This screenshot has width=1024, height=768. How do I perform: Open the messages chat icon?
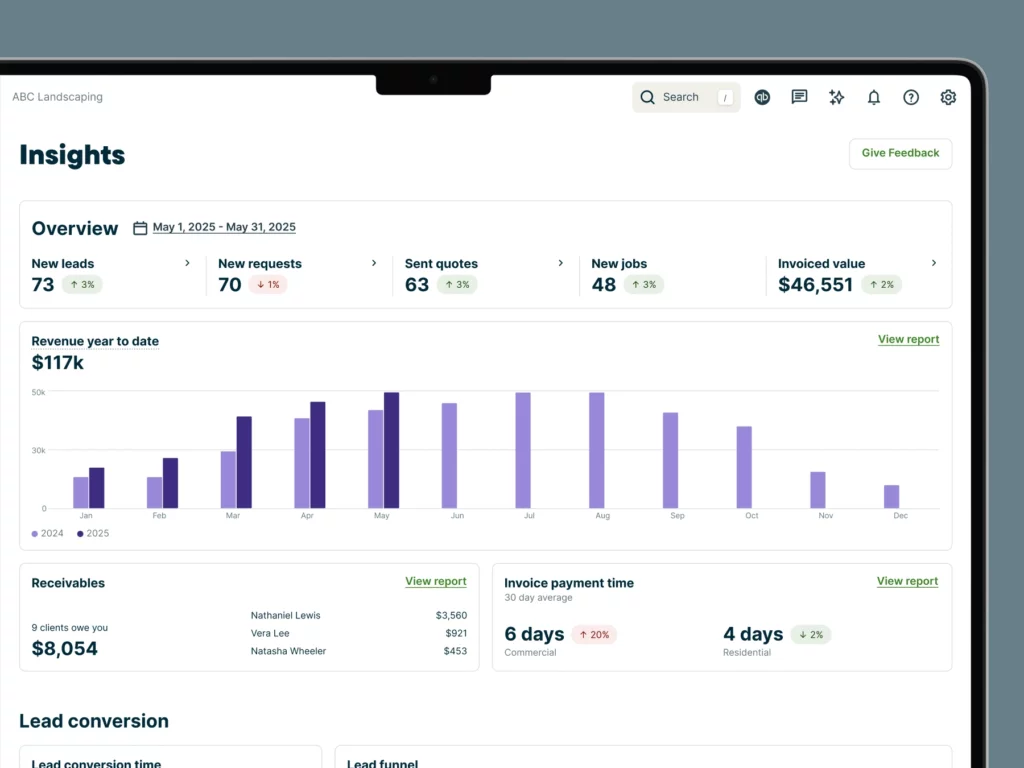click(799, 97)
